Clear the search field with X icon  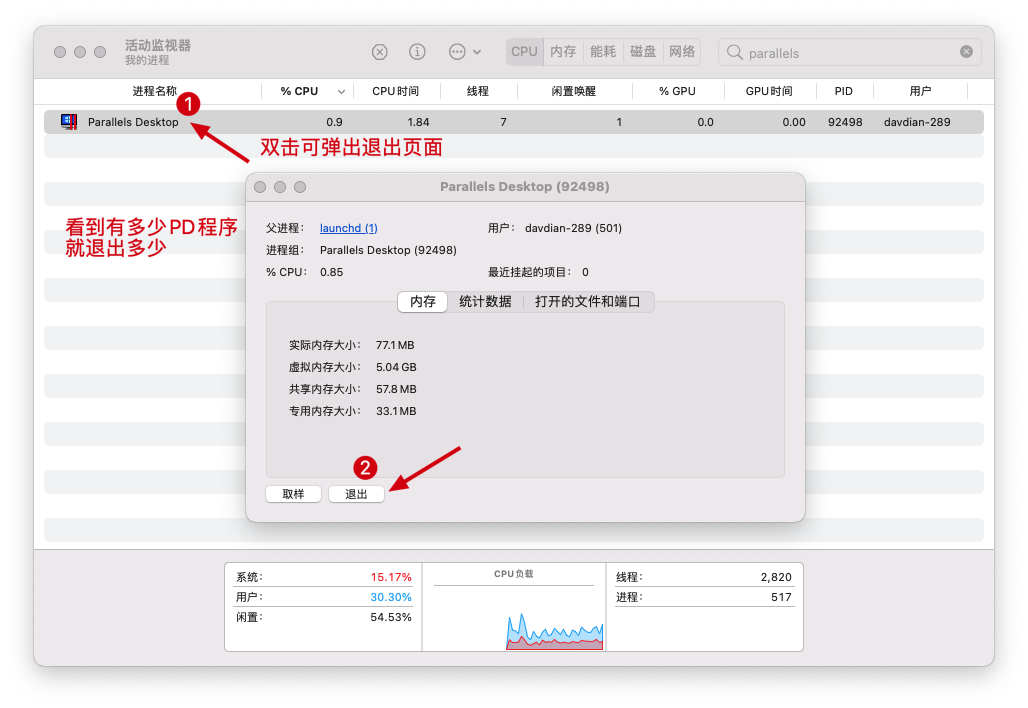[966, 52]
